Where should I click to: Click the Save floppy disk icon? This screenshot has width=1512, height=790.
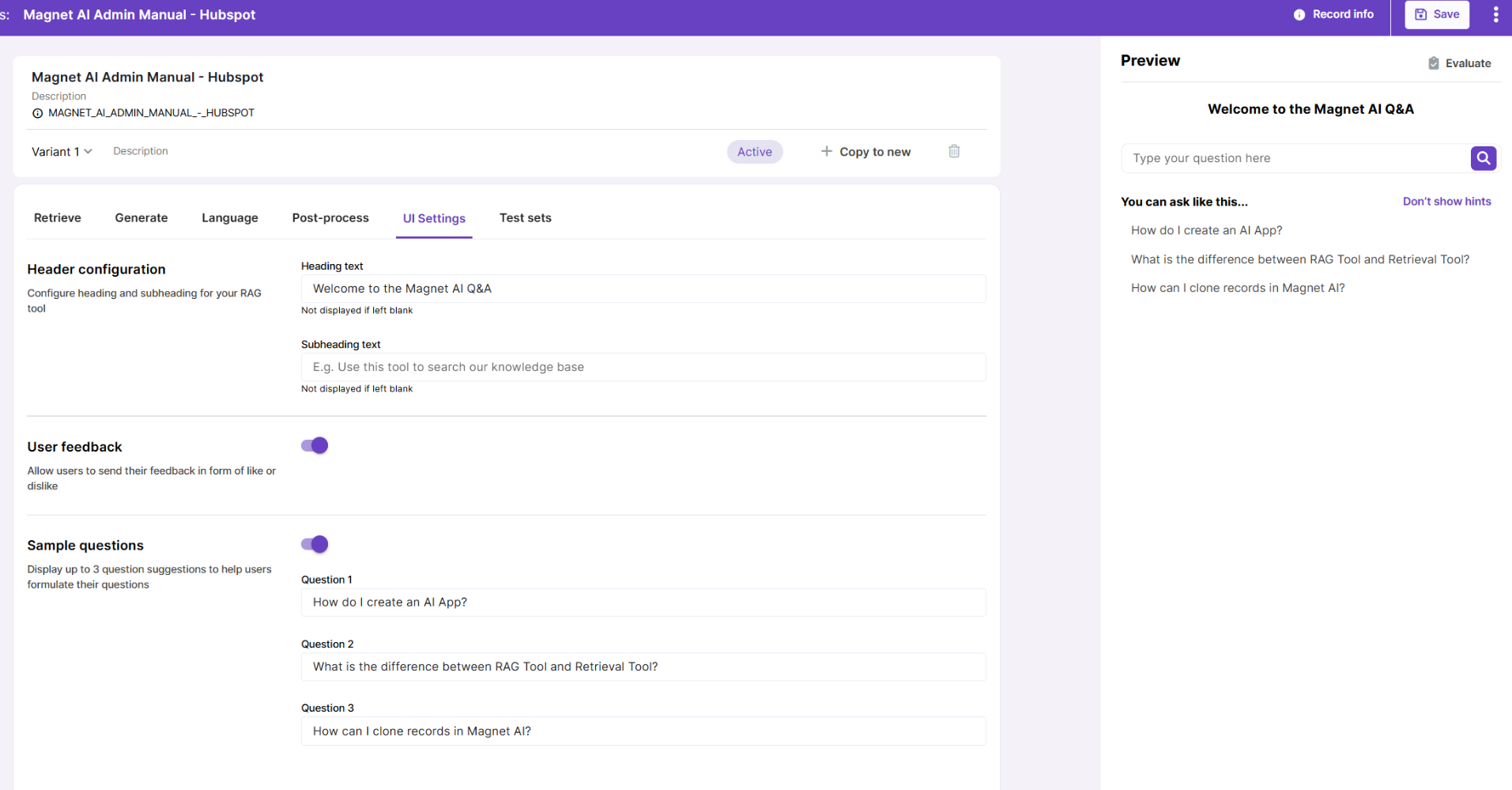[1420, 15]
